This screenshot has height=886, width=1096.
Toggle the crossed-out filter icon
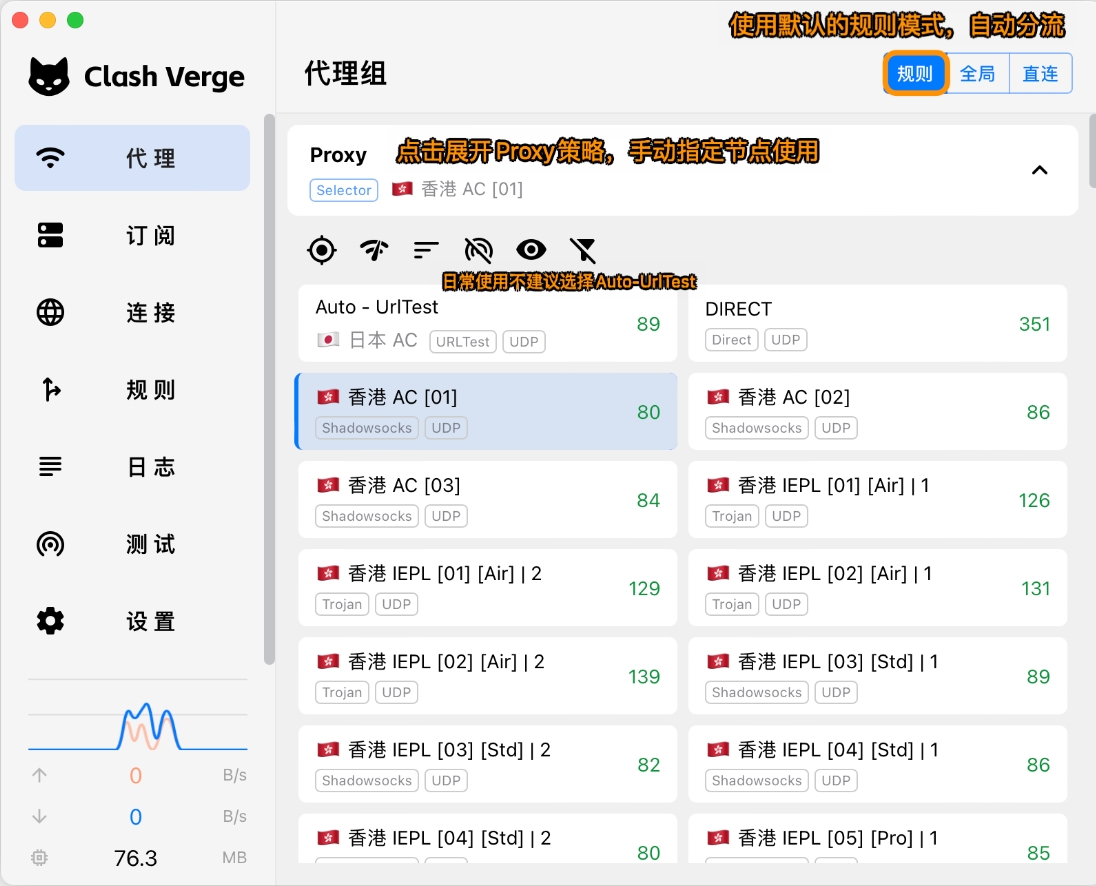[582, 250]
